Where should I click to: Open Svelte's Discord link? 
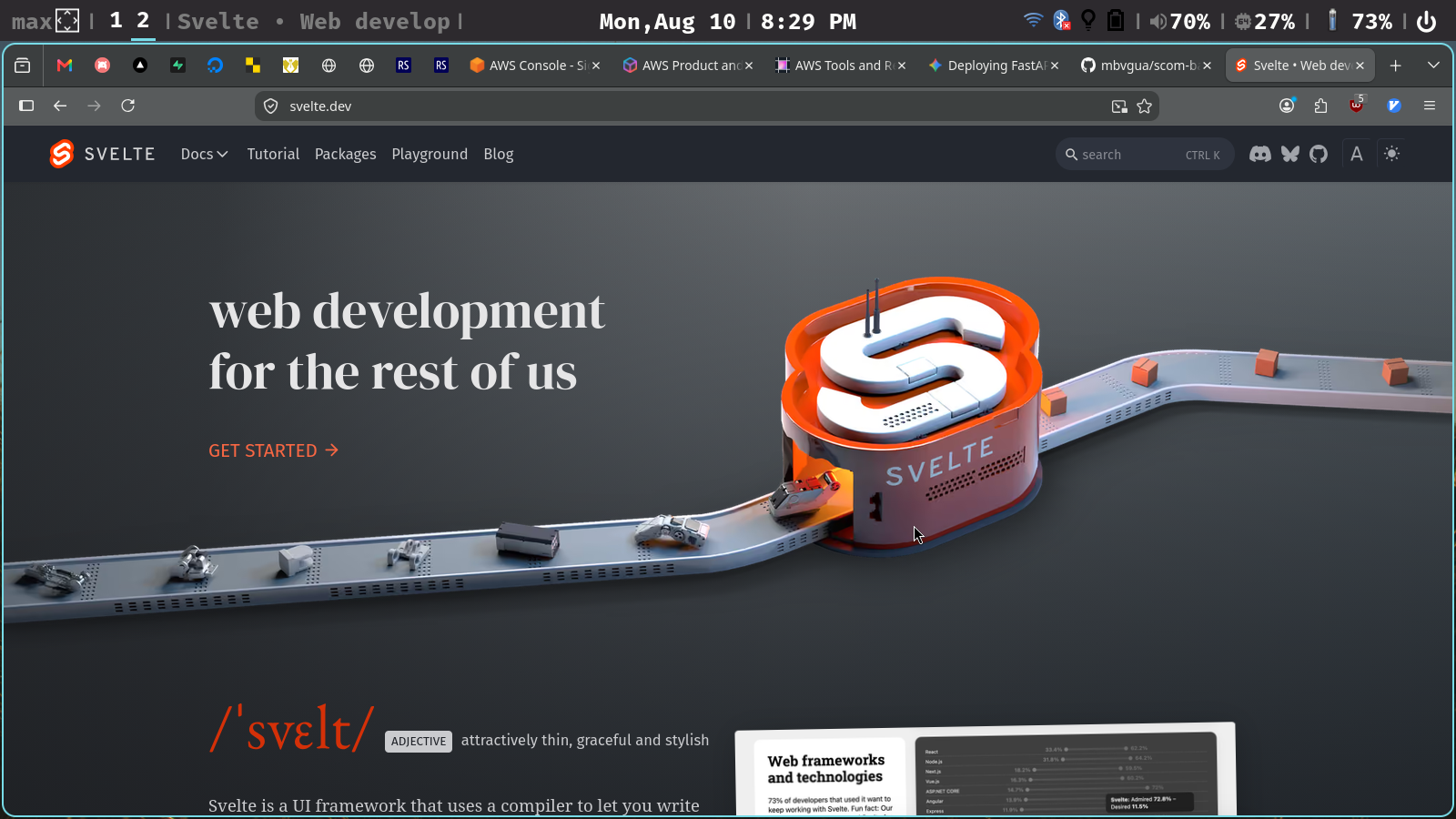click(x=1260, y=155)
